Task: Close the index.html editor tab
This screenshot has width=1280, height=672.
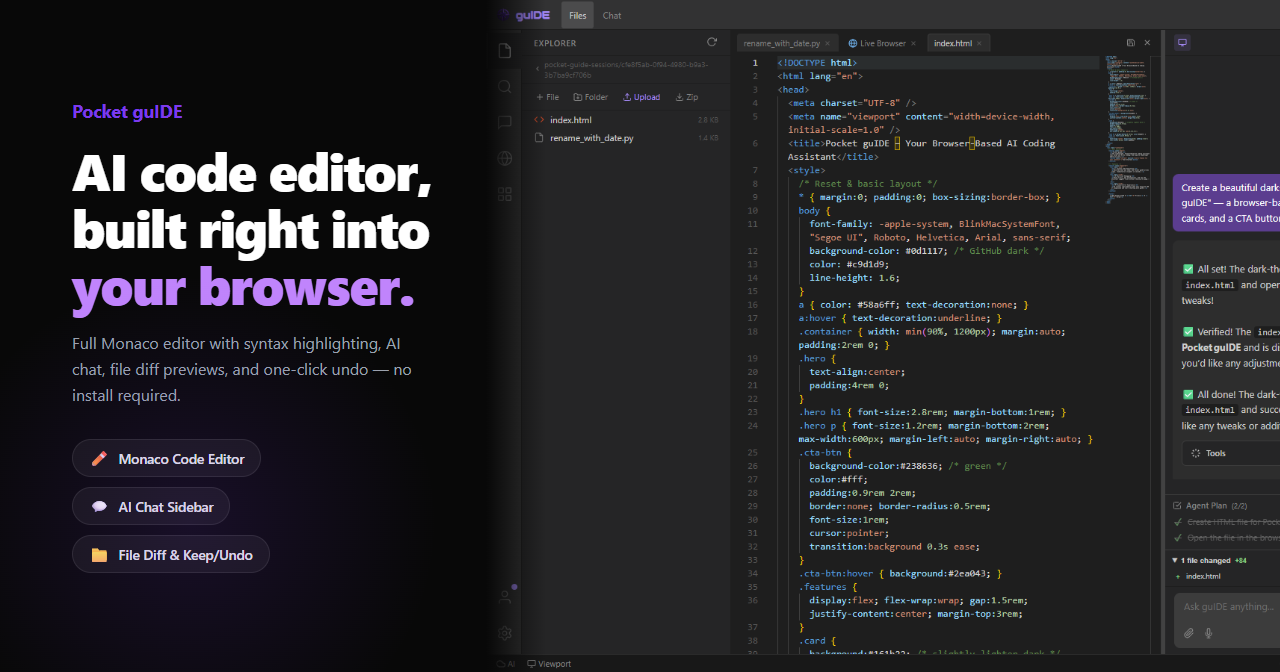Action: coord(980,43)
